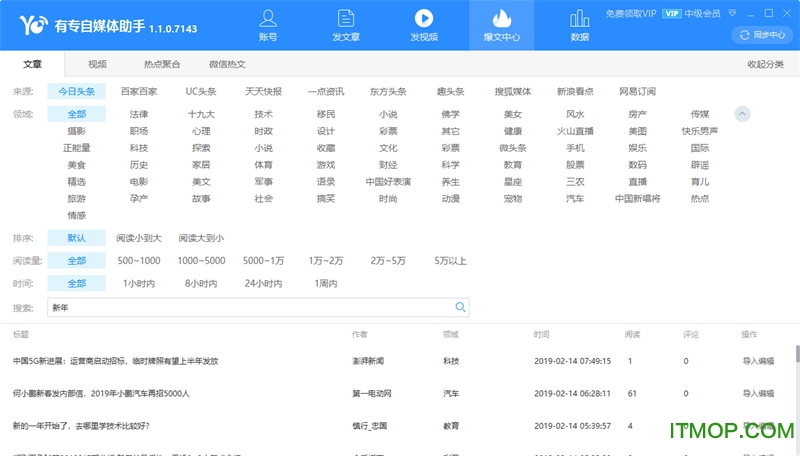Open article titled 新的一年开始了
The width and height of the screenshot is (800, 456).
[x=81, y=426]
